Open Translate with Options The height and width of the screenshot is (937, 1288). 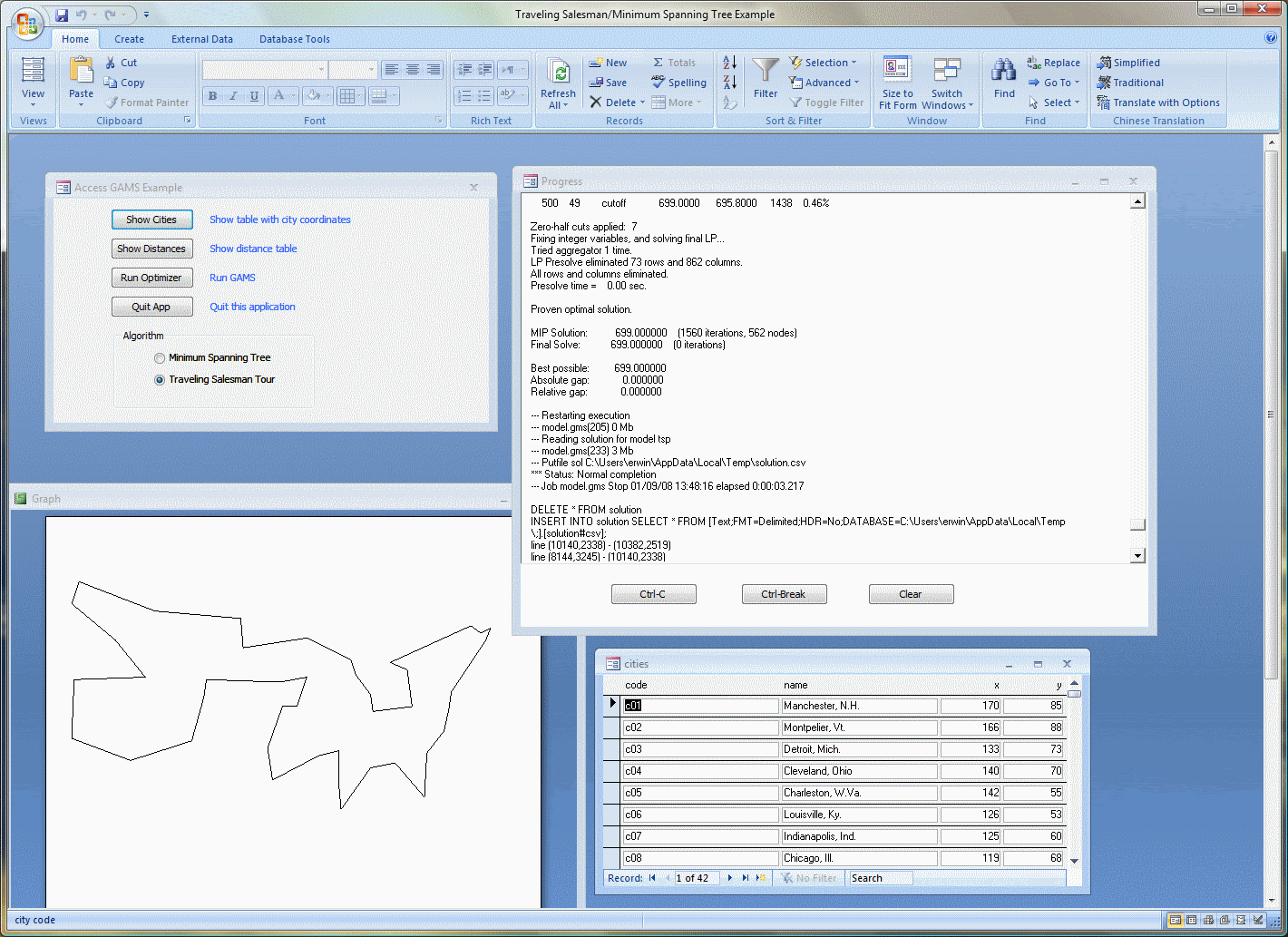point(1157,102)
